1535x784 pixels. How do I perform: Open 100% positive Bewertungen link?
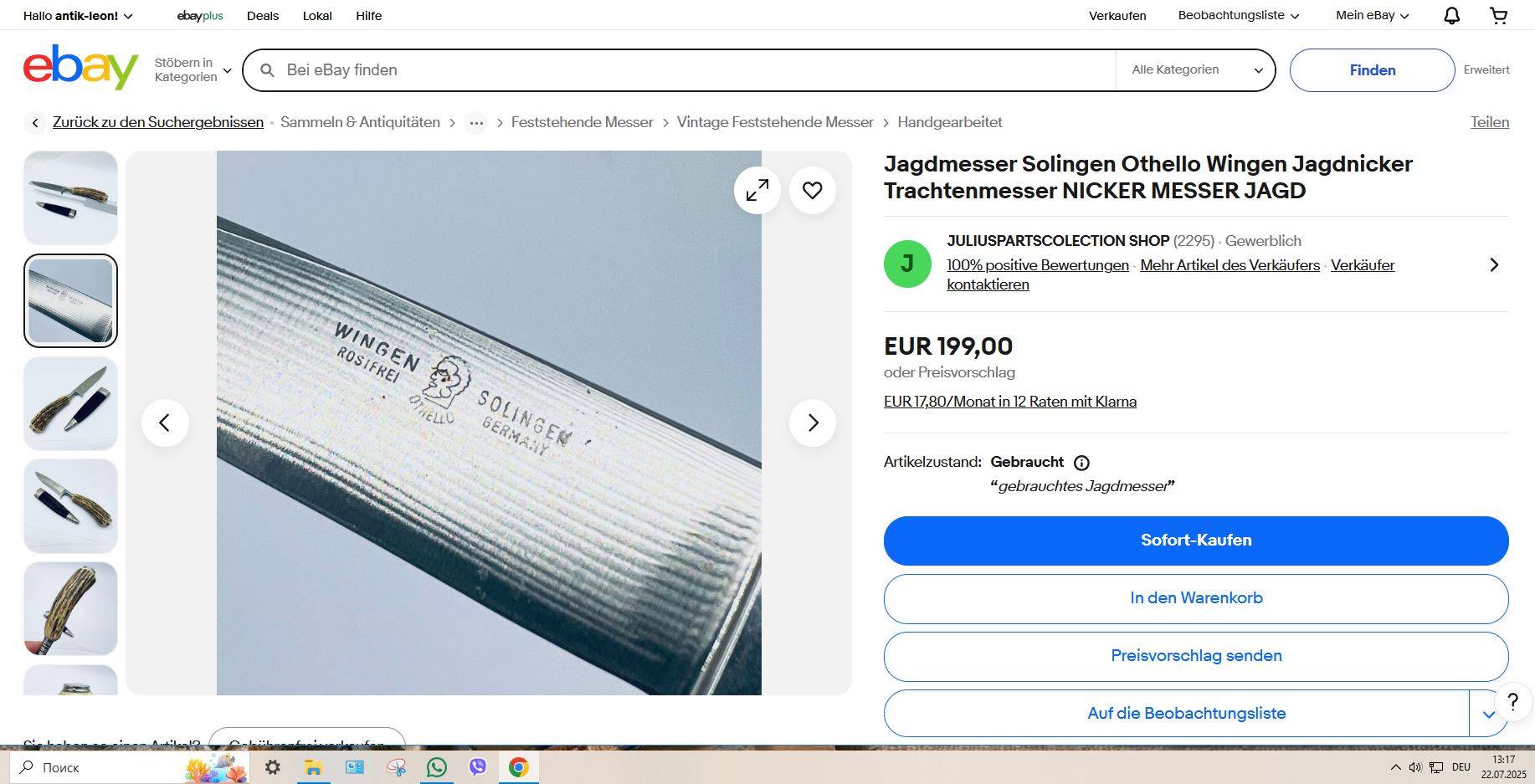coord(1038,265)
